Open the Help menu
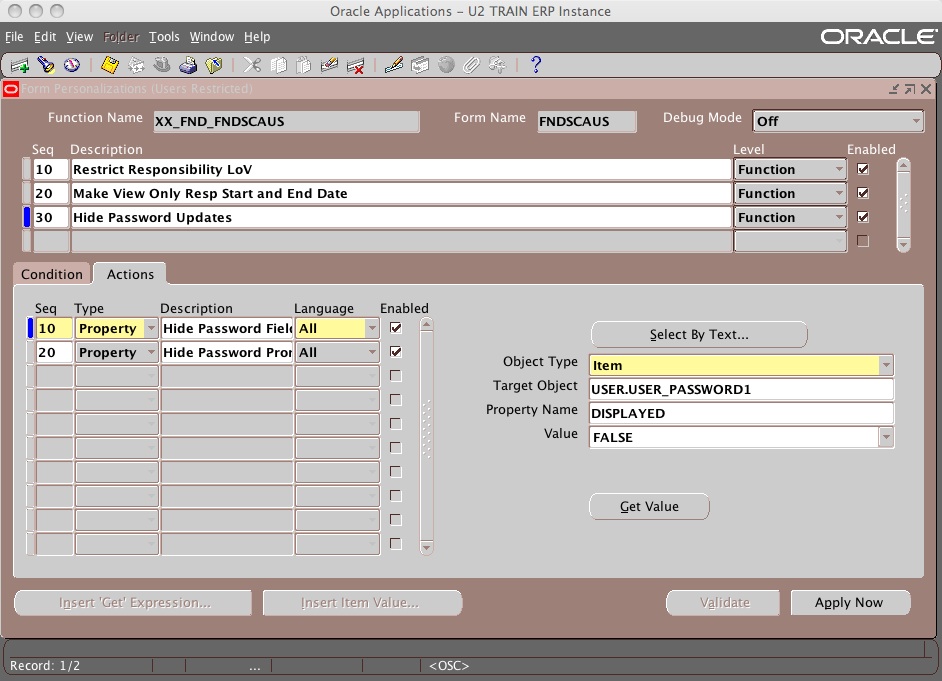Viewport: 942px width, 681px height. (257, 37)
